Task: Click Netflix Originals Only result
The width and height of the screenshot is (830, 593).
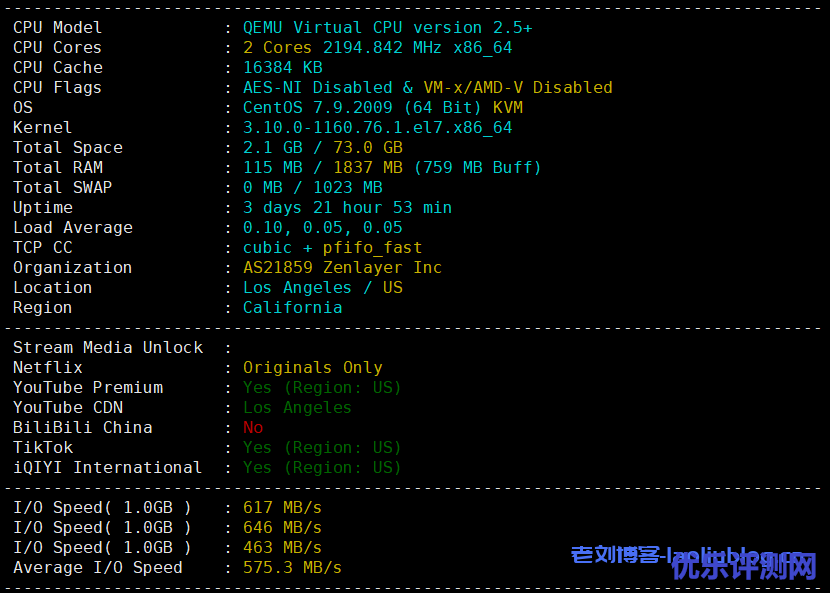Action: 312,368
